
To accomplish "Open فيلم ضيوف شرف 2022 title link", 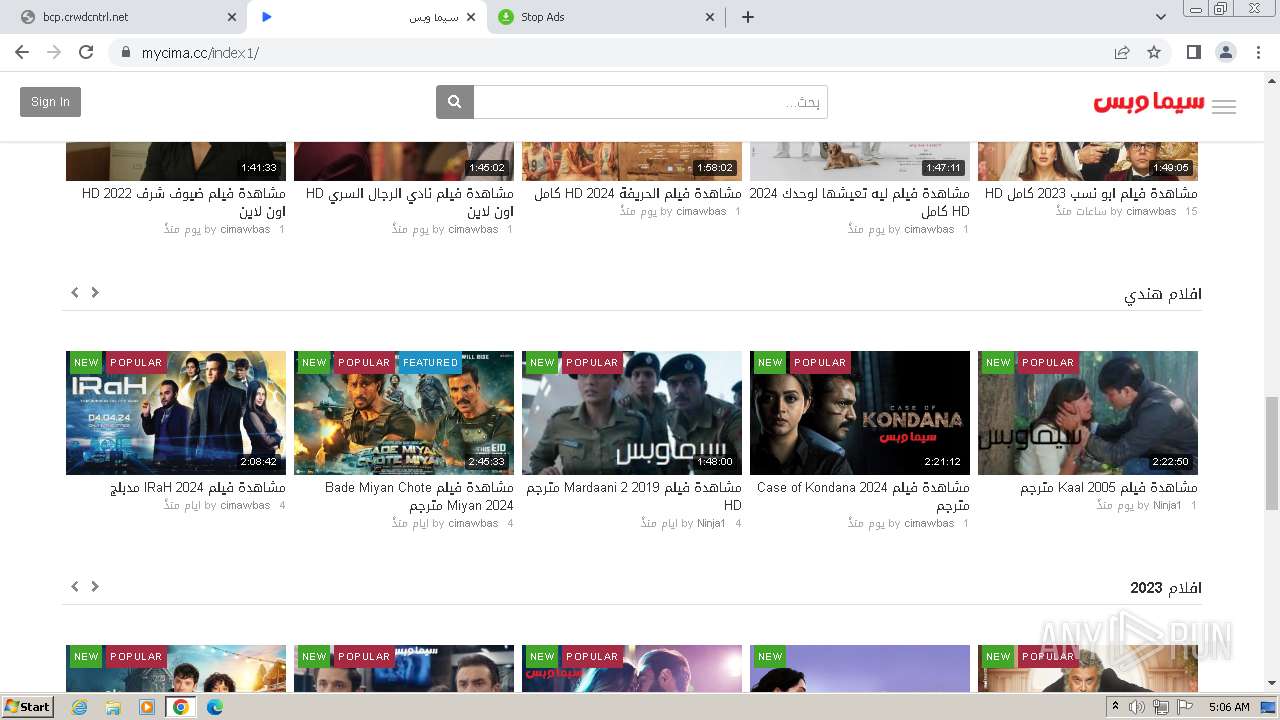I will [x=184, y=203].
